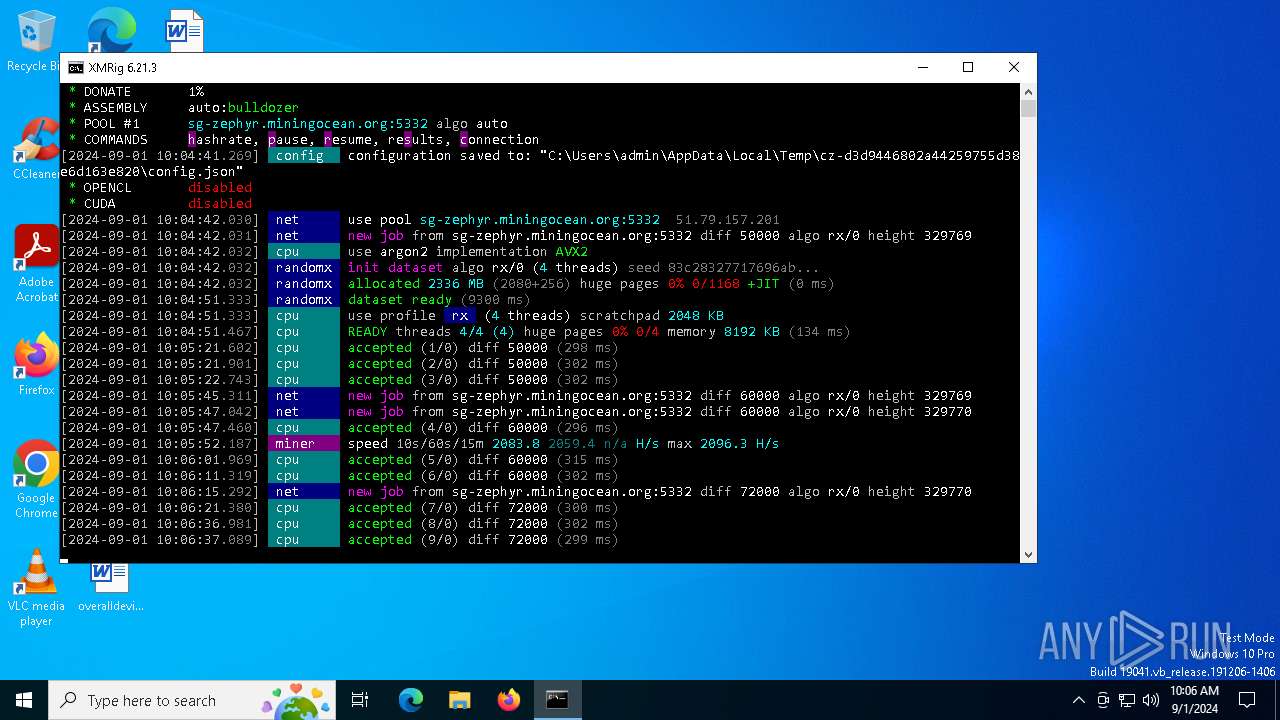Click the 'sg-zephyr.miningocean.org:5332' POOL #1 address
This screenshot has height=720, width=1280.
[x=308, y=124]
